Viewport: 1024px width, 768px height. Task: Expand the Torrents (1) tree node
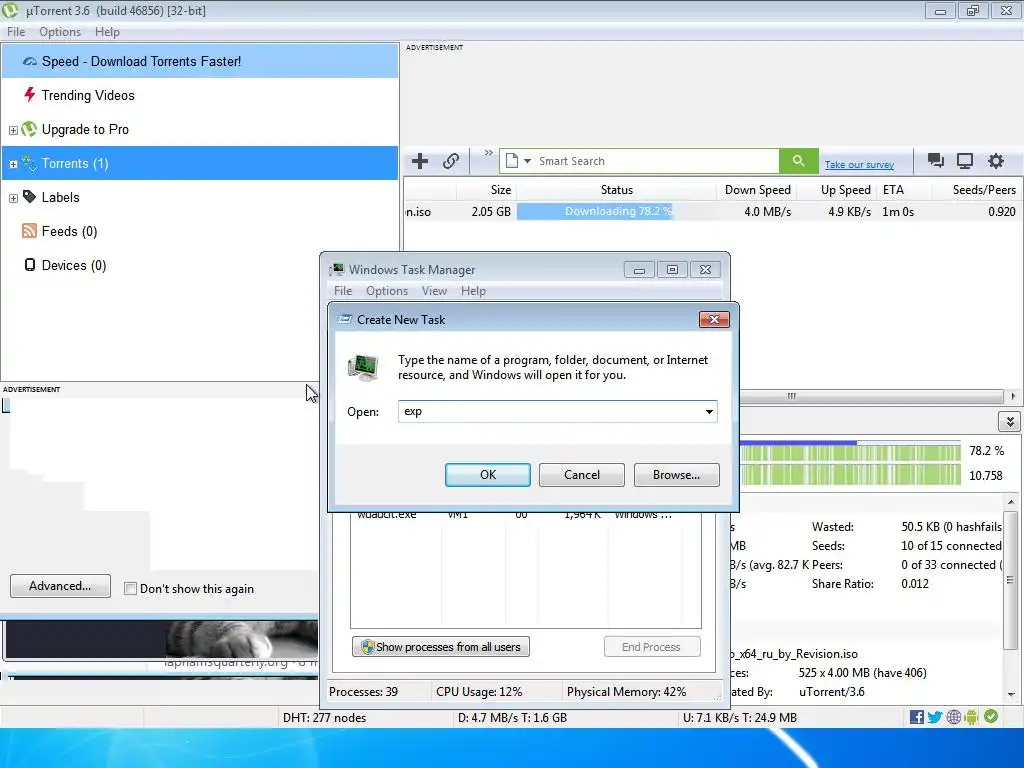(13, 164)
